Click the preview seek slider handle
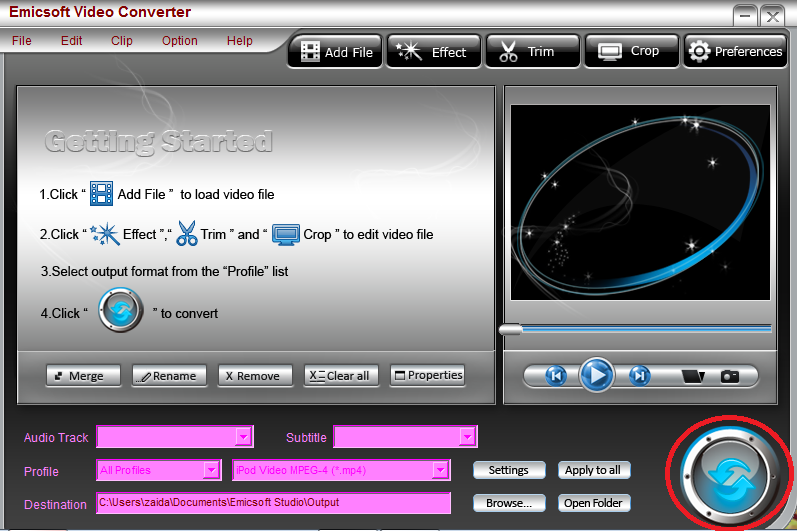797x531 pixels. 510,330
